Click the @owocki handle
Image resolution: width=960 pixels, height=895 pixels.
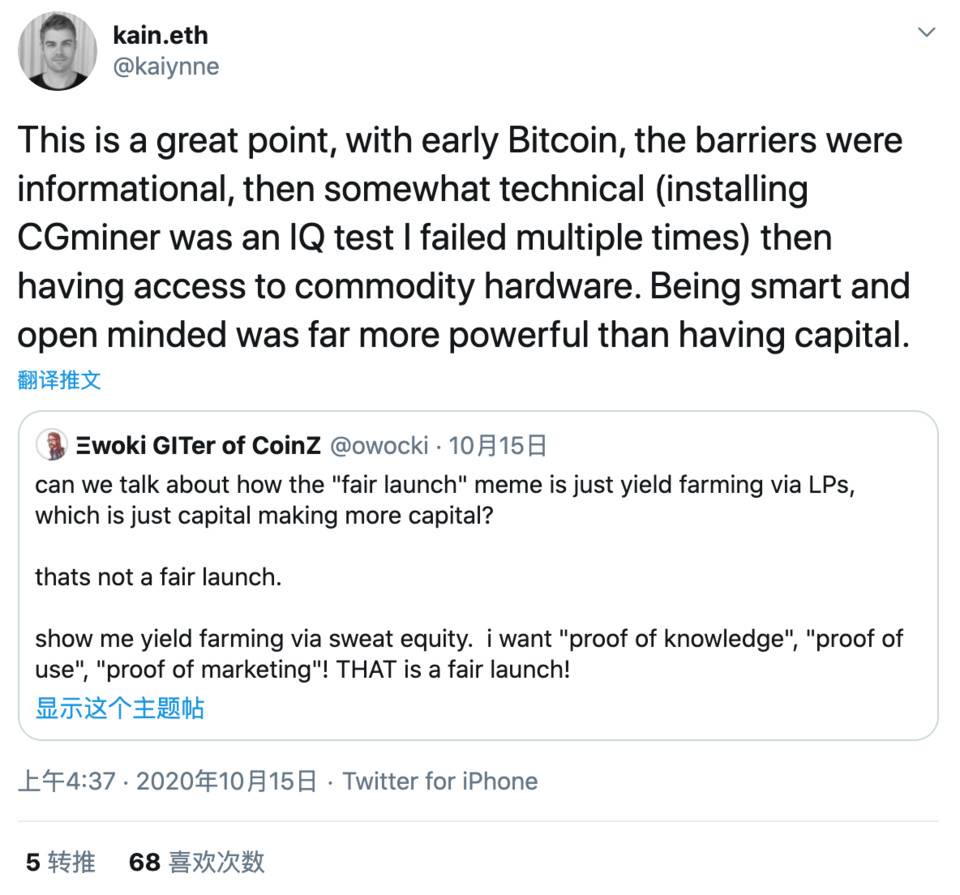point(379,445)
